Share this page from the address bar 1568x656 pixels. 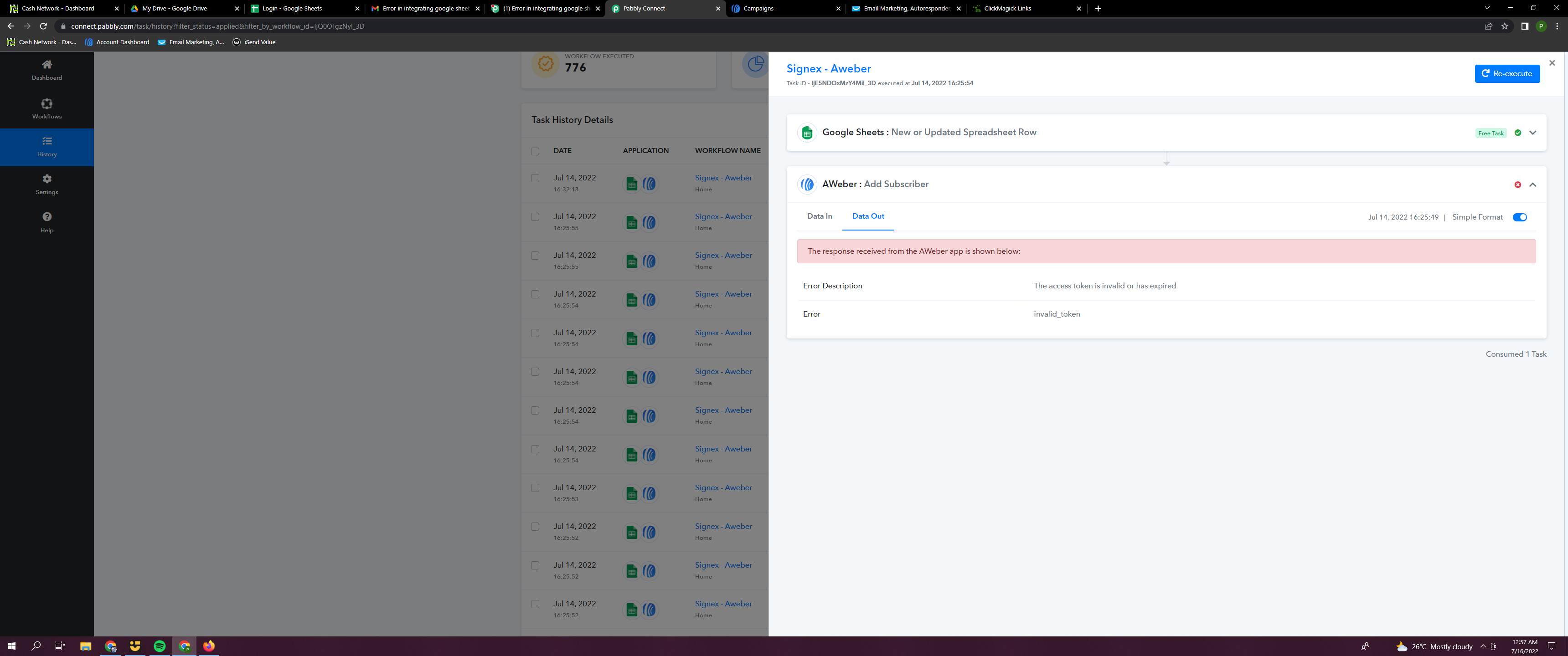(x=1488, y=26)
